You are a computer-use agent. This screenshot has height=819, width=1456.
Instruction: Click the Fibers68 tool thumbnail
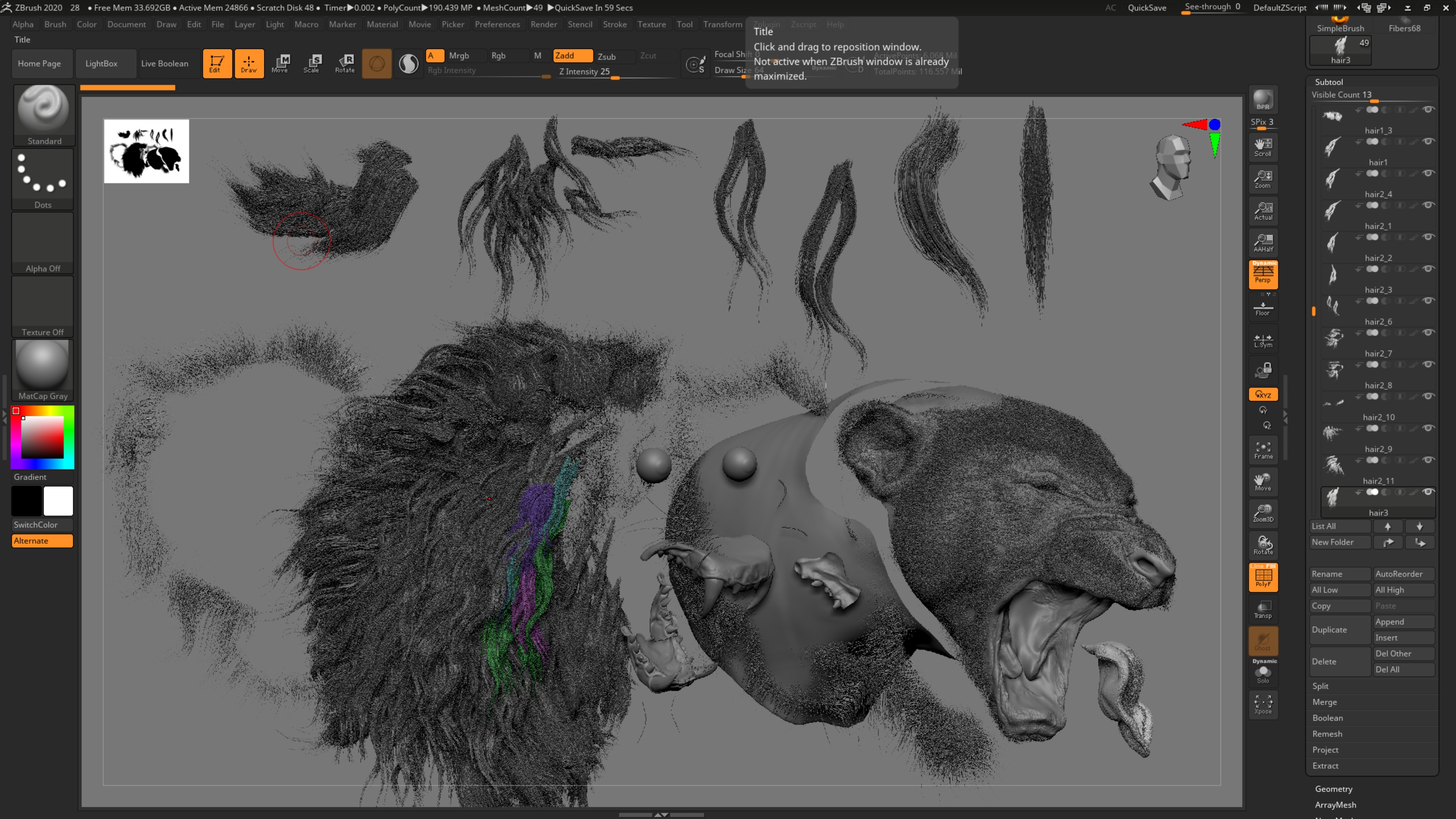1404,25
